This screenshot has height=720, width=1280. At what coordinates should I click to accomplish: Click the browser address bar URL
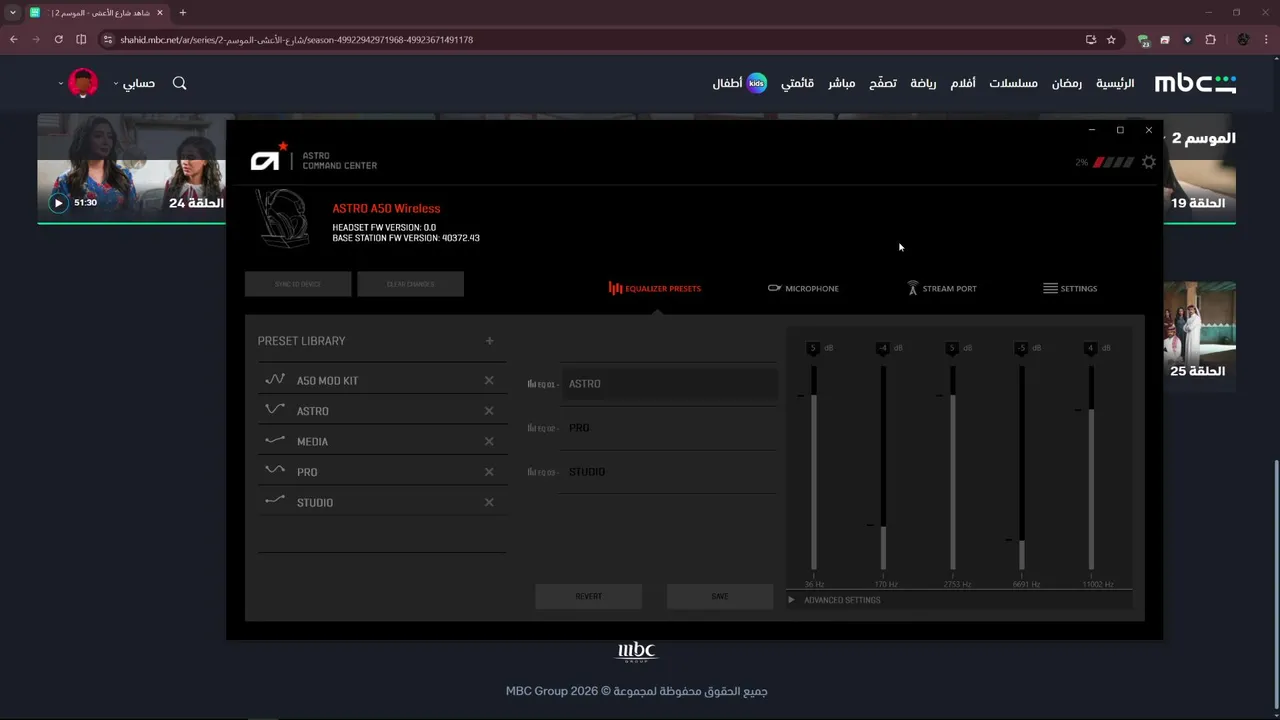(x=296, y=40)
